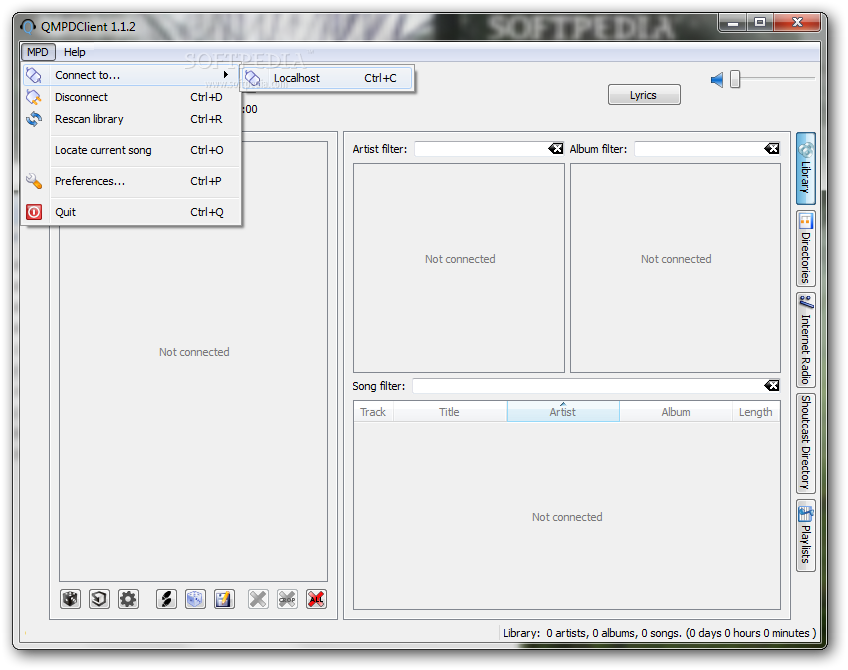
Task: Open the Help menu
Action: point(75,52)
